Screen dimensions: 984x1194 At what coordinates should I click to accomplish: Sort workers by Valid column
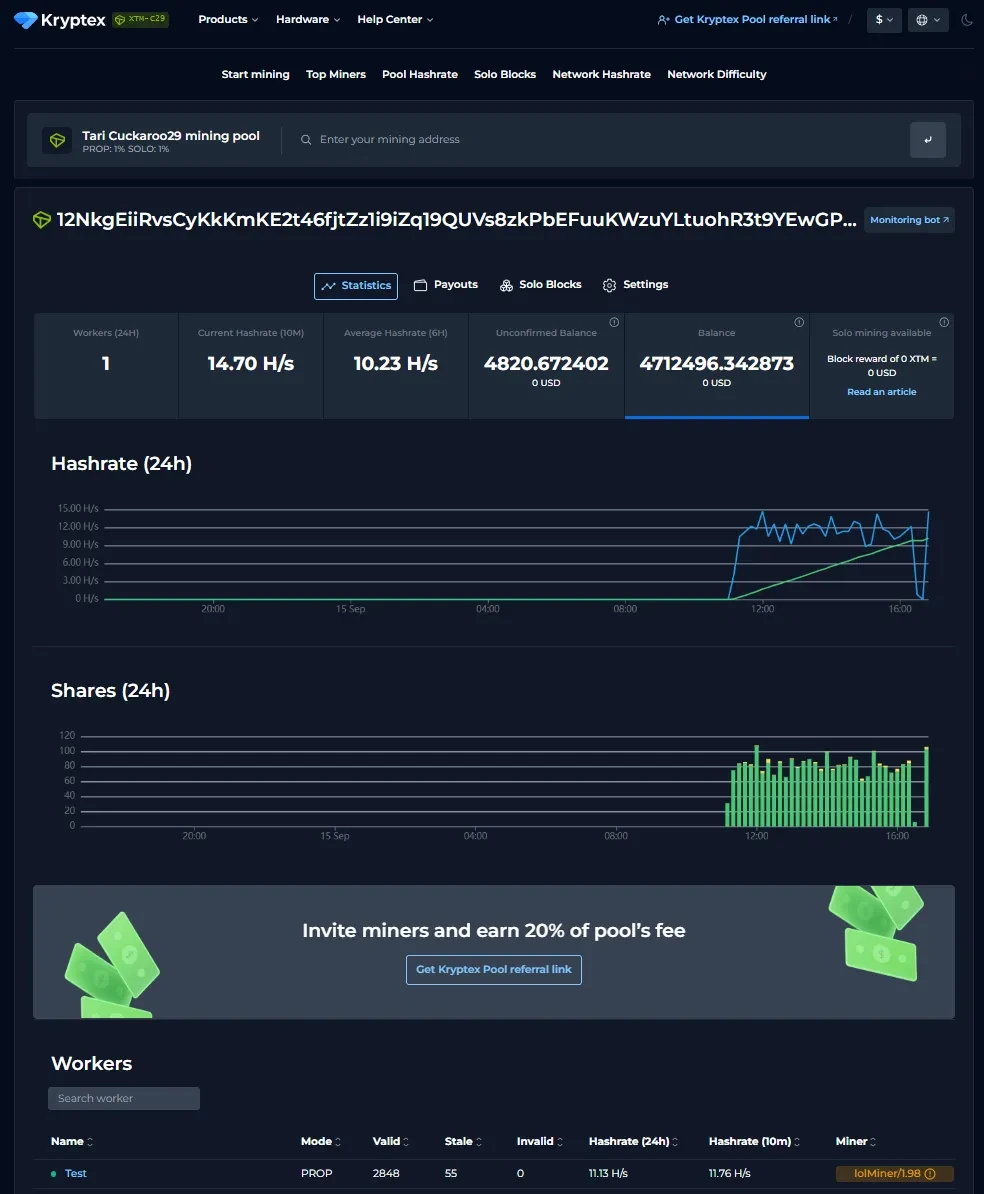point(390,1142)
